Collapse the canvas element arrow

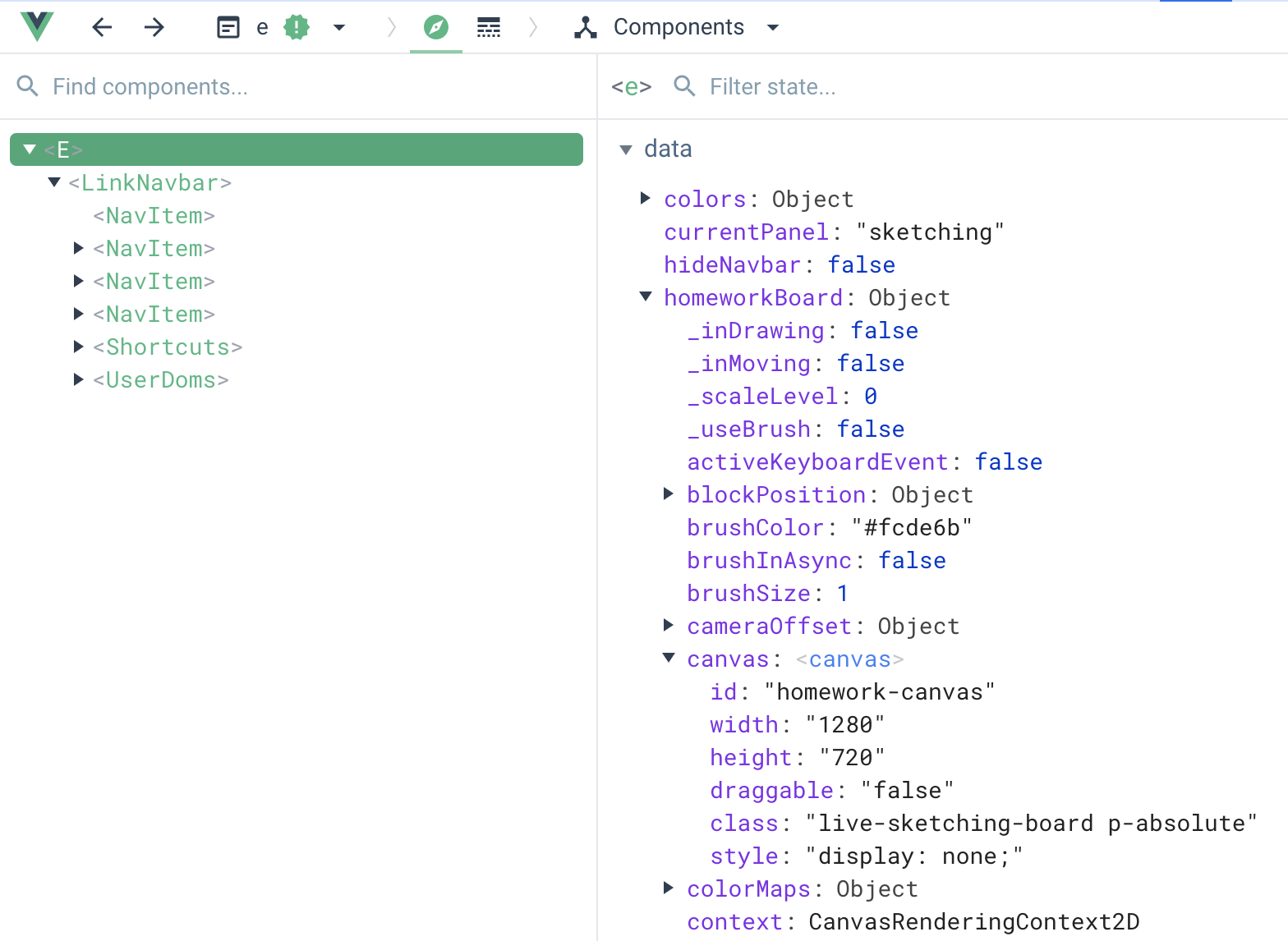[x=669, y=658]
